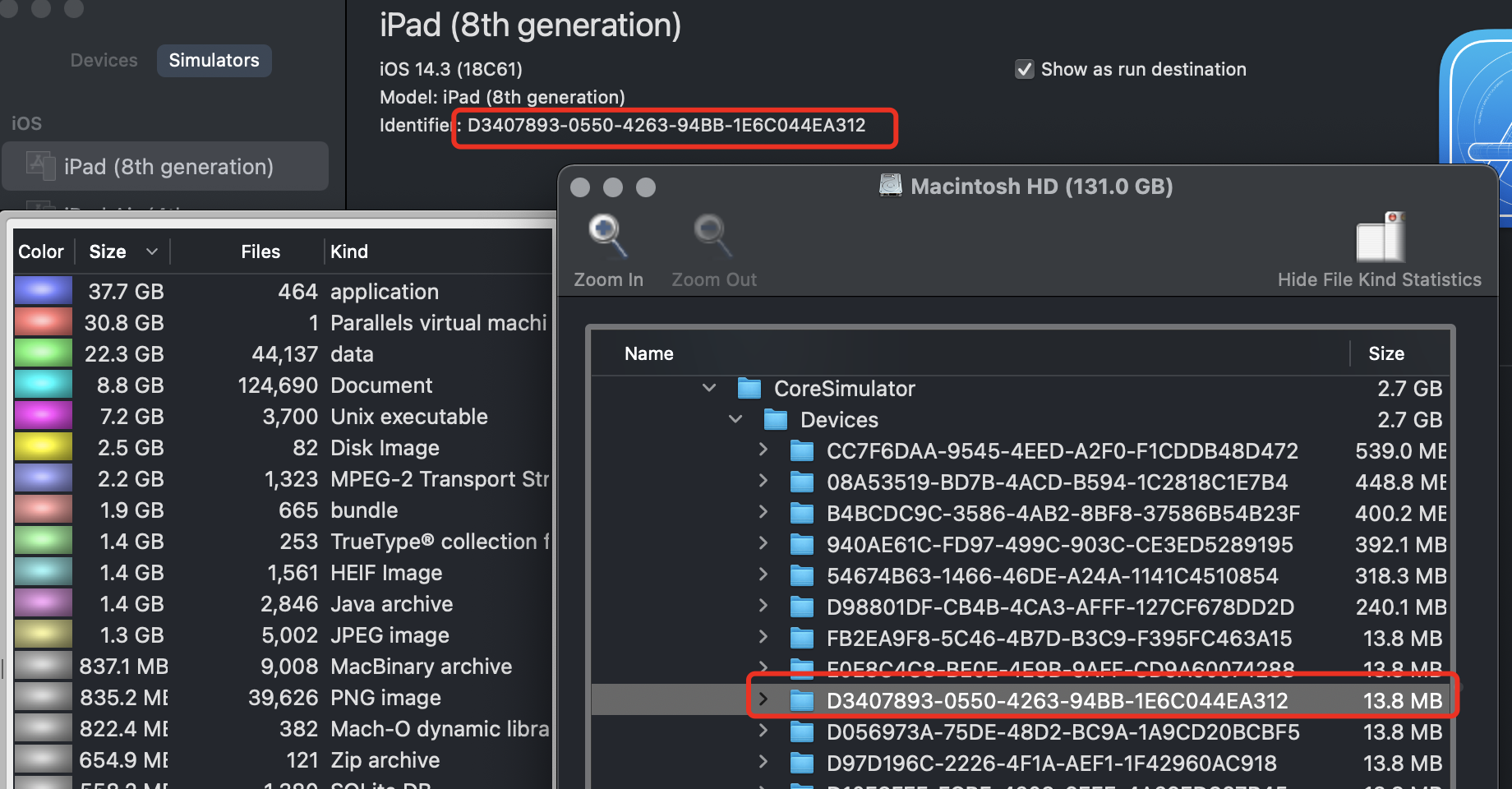Screen dimensions: 1512x789
Task: Select the Java archive kind row
Action: (283, 604)
